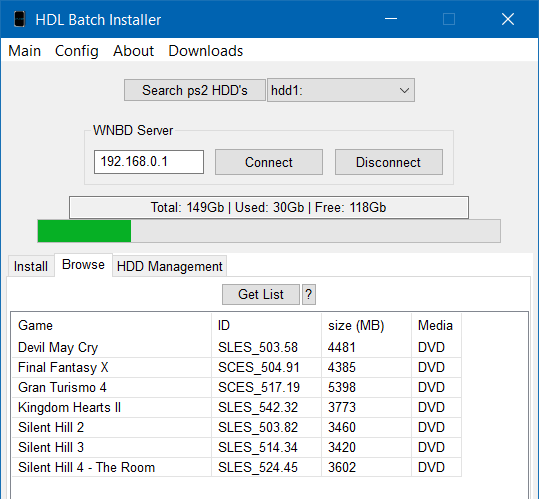The image size is (539, 499).
Task: Close the HDL Batch Installer window
Action: click(x=508, y=19)
